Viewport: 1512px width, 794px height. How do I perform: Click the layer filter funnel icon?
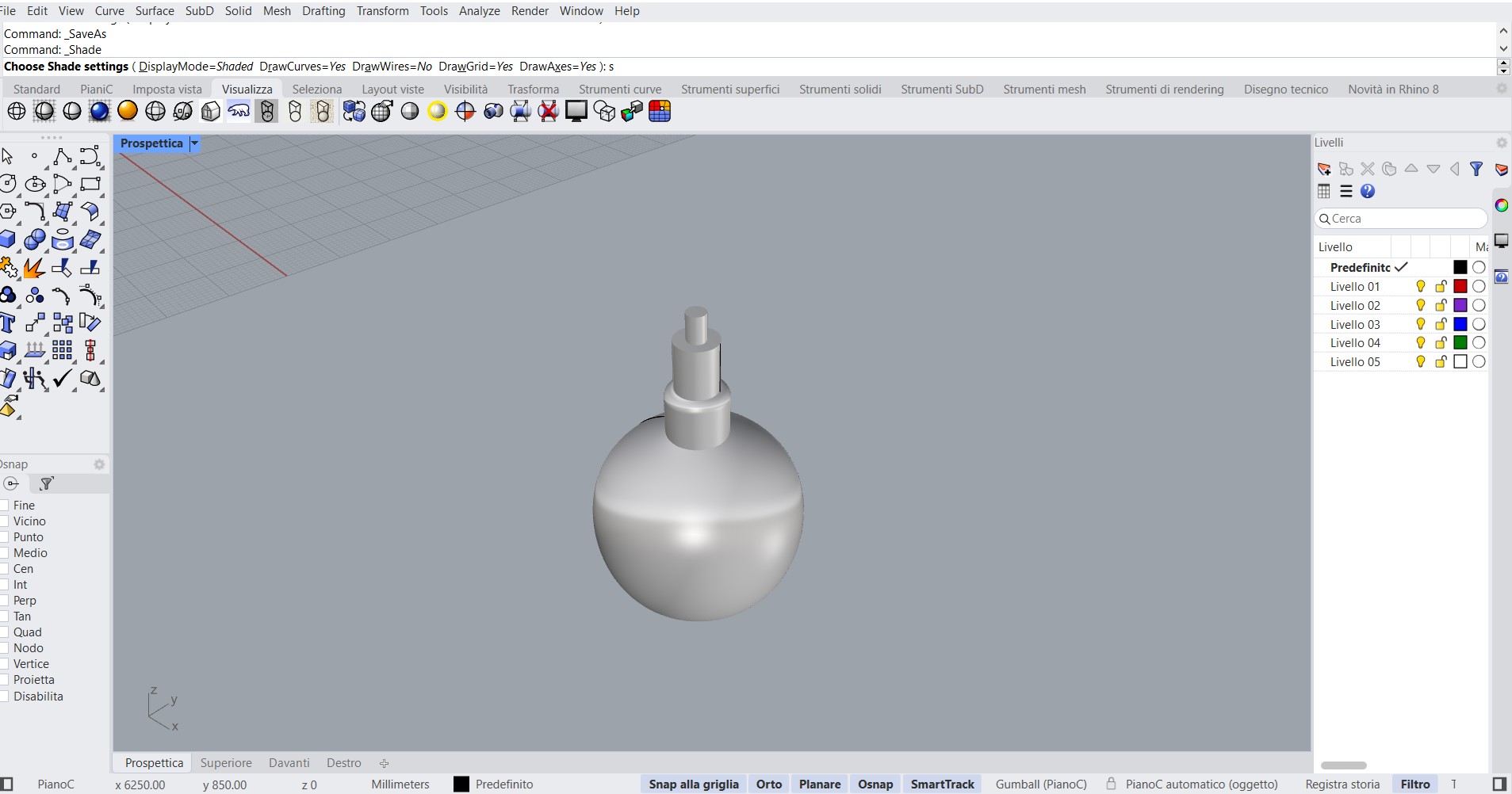tap(1476, 169)
